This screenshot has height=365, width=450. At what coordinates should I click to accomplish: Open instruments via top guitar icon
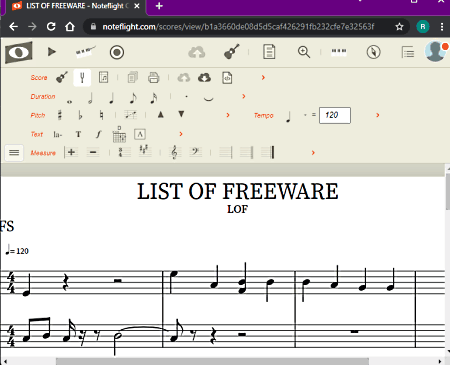coord(232,52)
